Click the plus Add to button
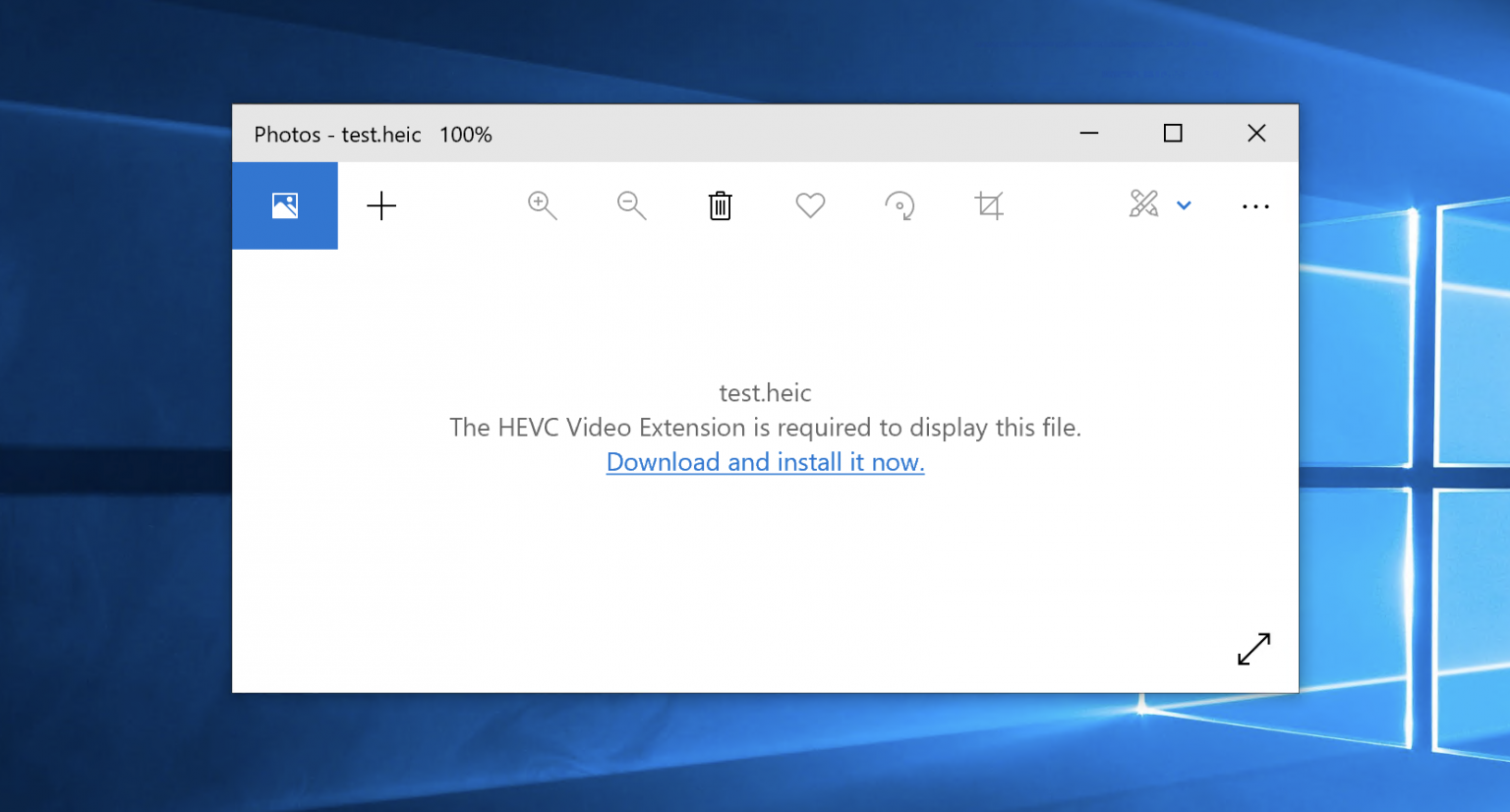 pos(381,205)
